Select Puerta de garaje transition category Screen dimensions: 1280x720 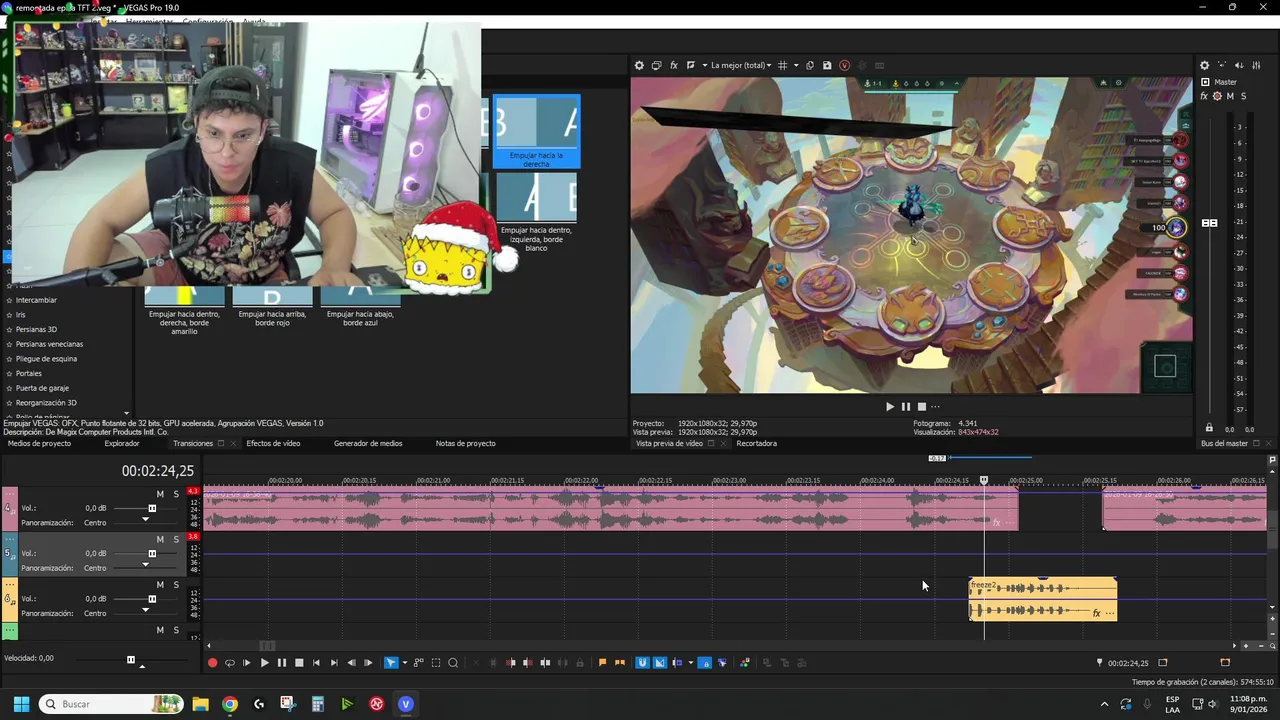tap(42, 388)
